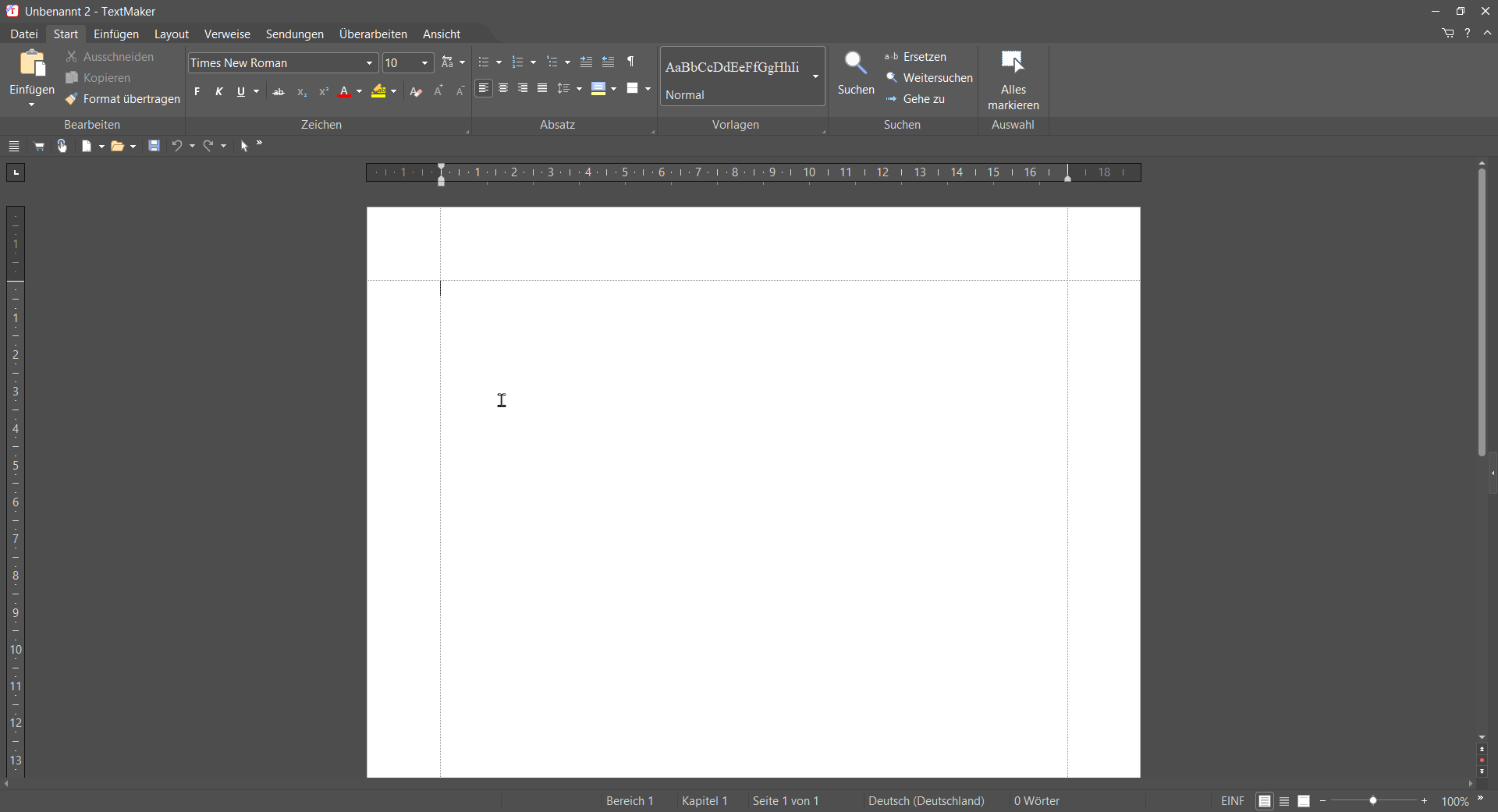Open the font size dropdown
Viewport: 1498px width, 812px height.
(x=424, y=62)
